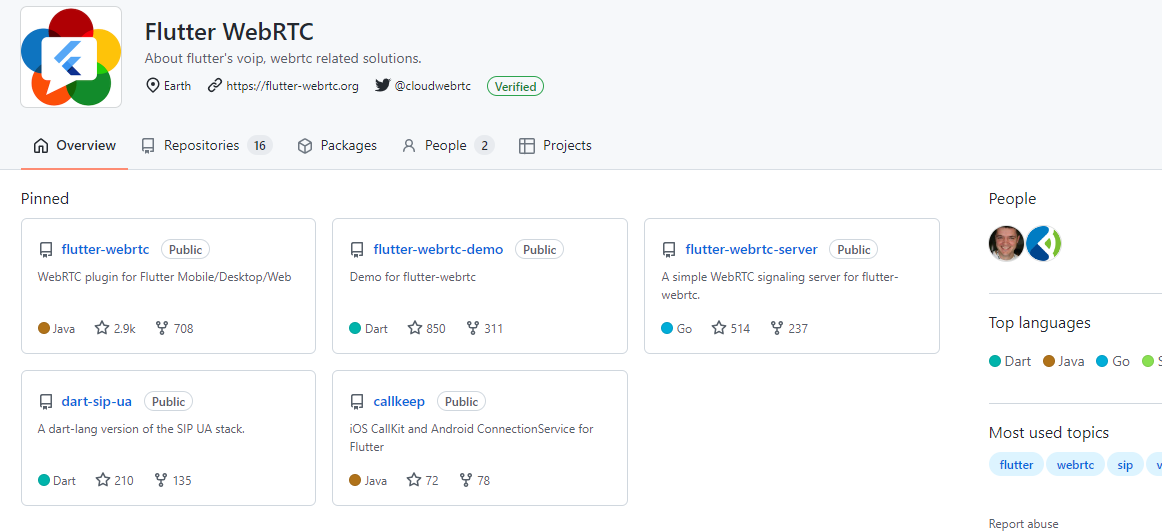The height and width of the screenshot is (532, 1162).
Task: Select the People tab
Action: [448, 146]
